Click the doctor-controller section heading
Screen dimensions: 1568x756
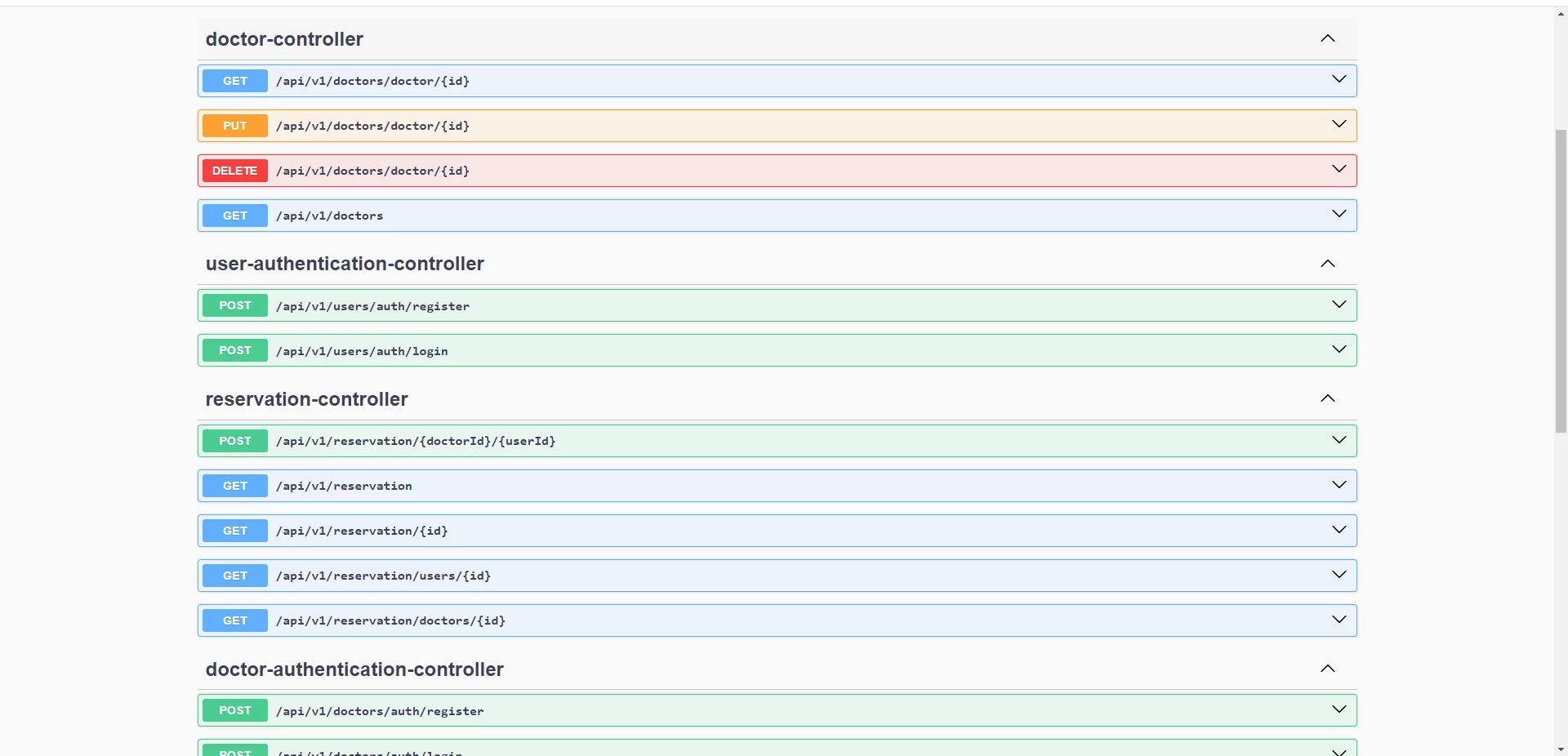coord(284,39)
